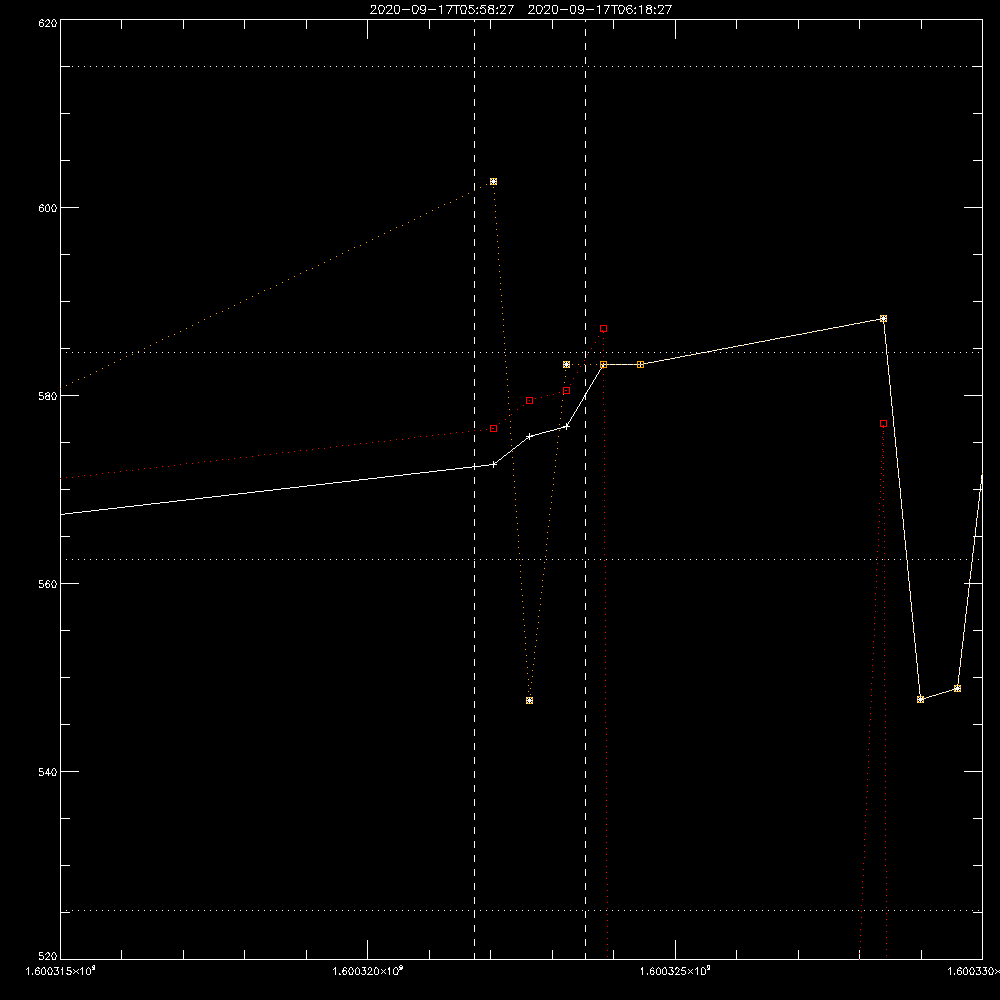This screenshot has height=1000, width=1000.
Task: Select the orange peak marker near 603
Action: point(493,182)
